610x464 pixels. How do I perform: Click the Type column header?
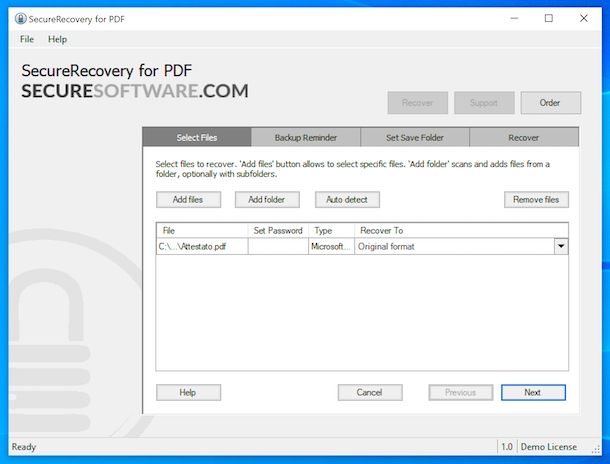[331, 230]
